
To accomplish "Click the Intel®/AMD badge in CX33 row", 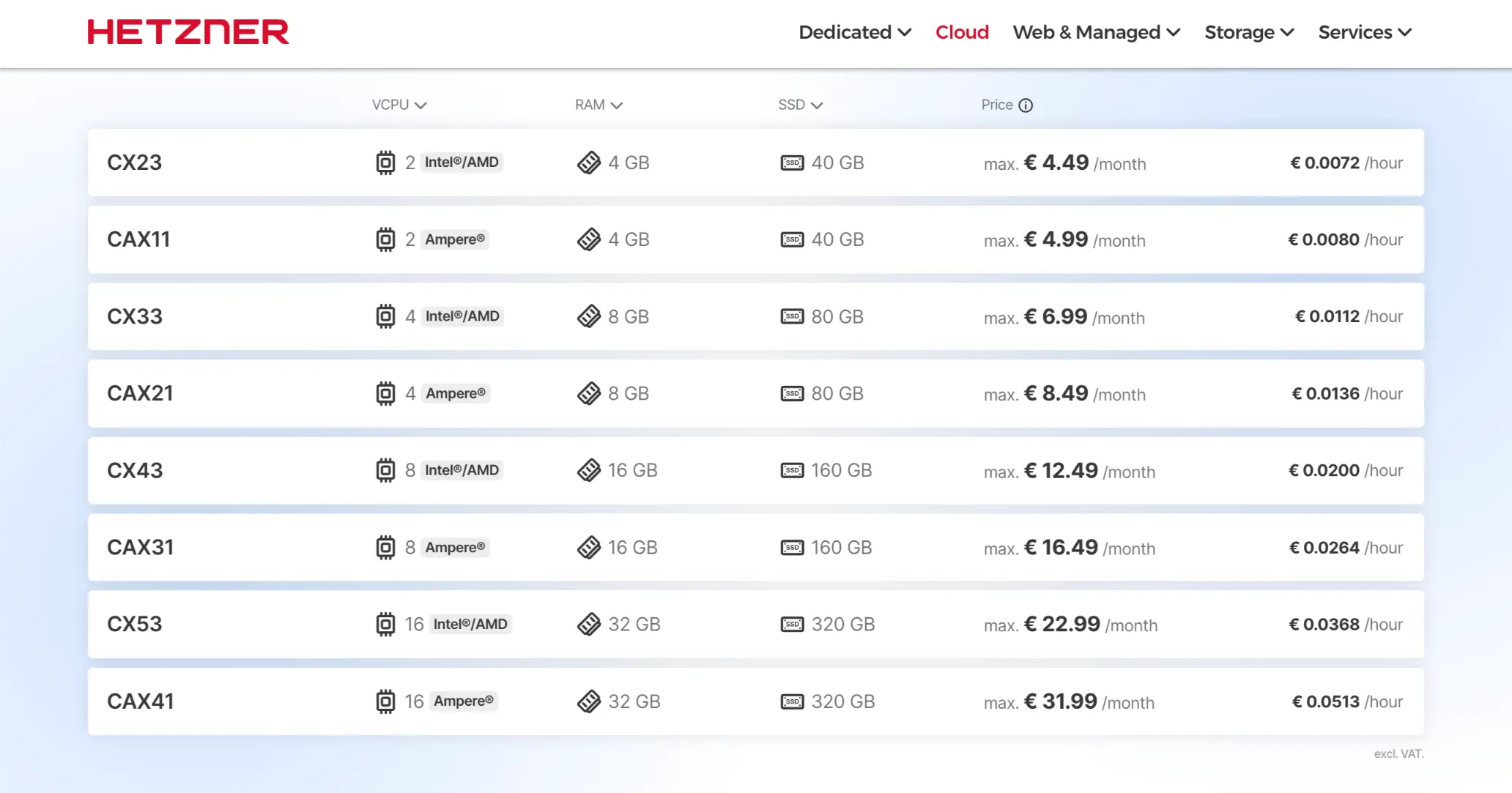I will (x=462, y=316).
